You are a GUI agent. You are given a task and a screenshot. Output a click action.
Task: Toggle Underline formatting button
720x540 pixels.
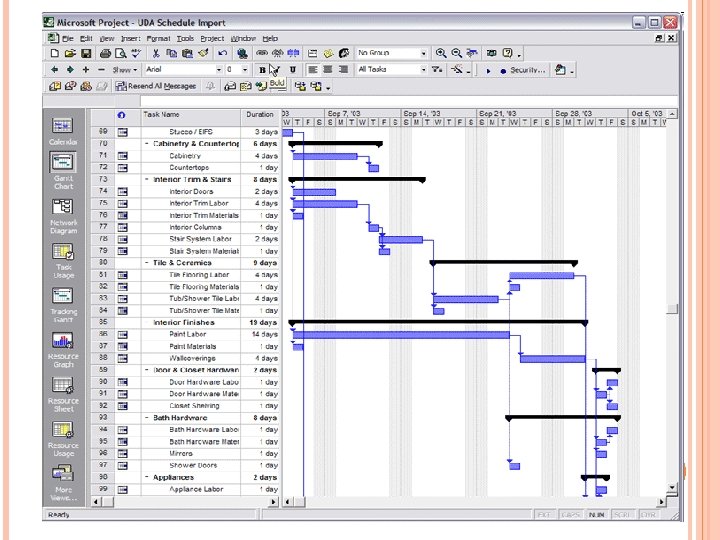pos(292,70)
